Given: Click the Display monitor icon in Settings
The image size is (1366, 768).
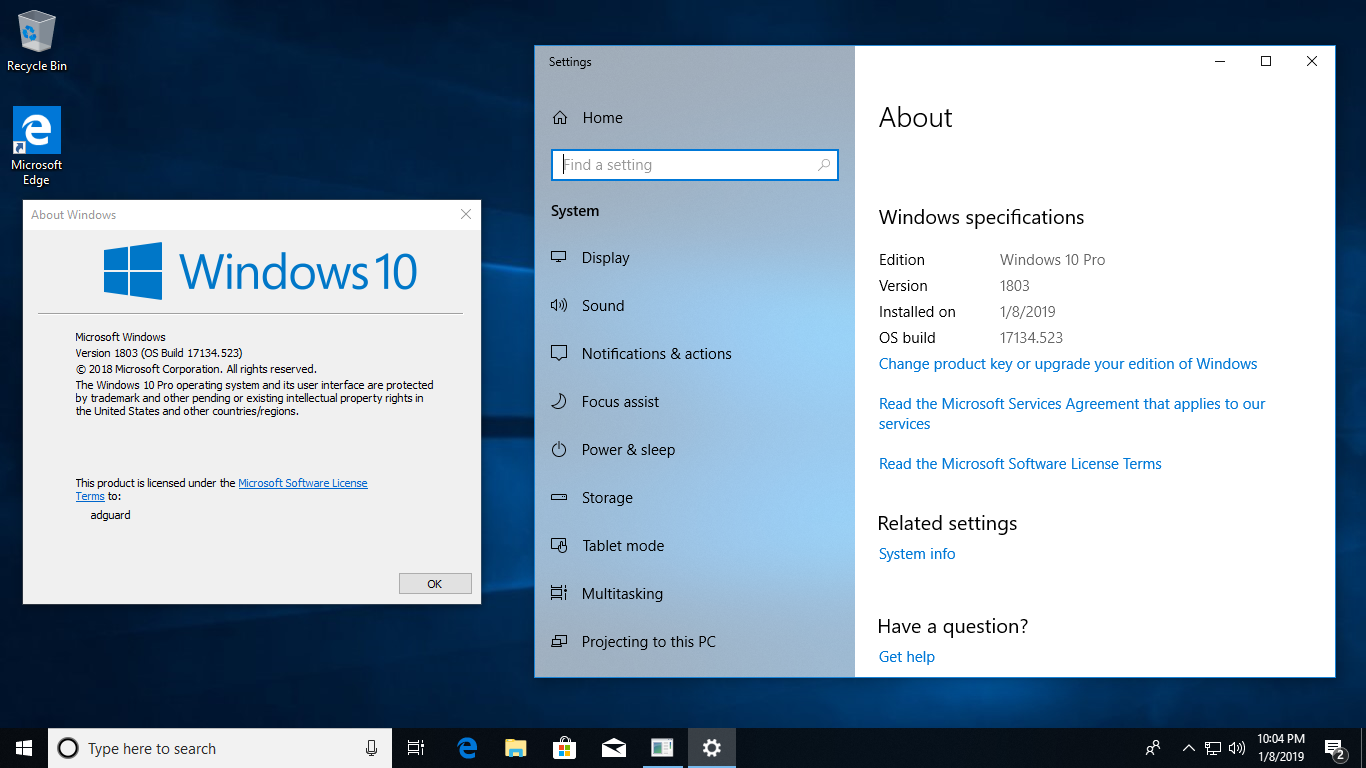Looking at the screenshot, I should point(559,258).
